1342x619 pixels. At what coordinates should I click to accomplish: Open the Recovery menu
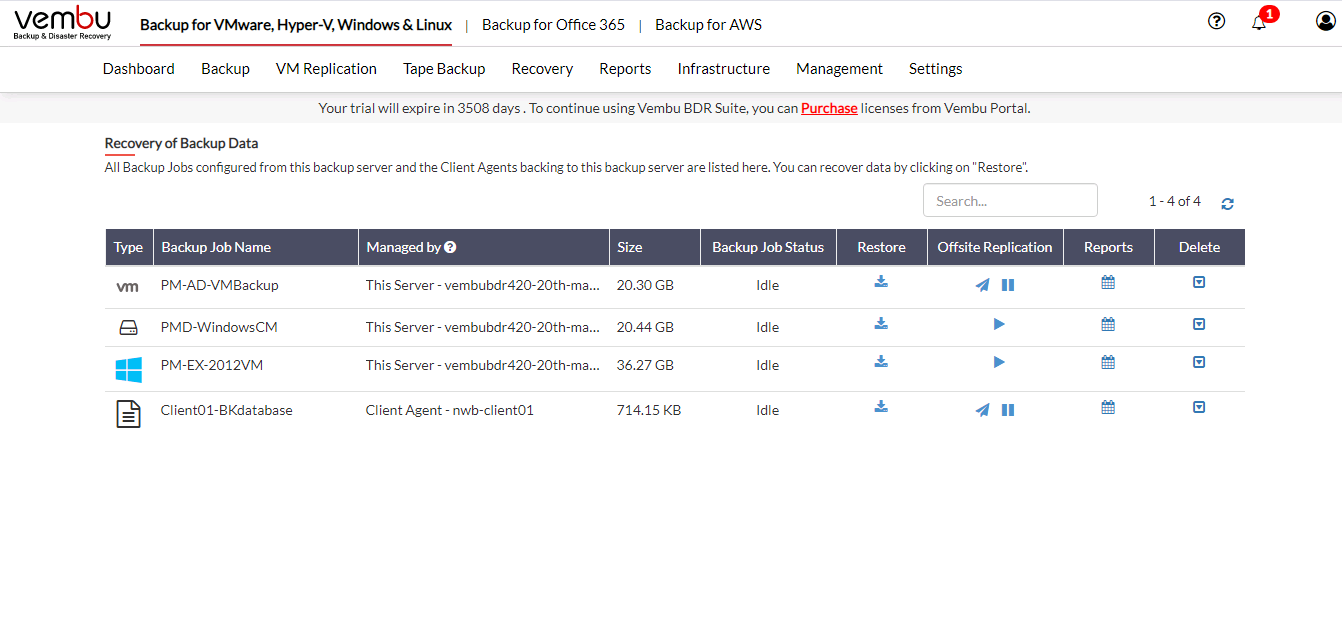coord(542,69)
